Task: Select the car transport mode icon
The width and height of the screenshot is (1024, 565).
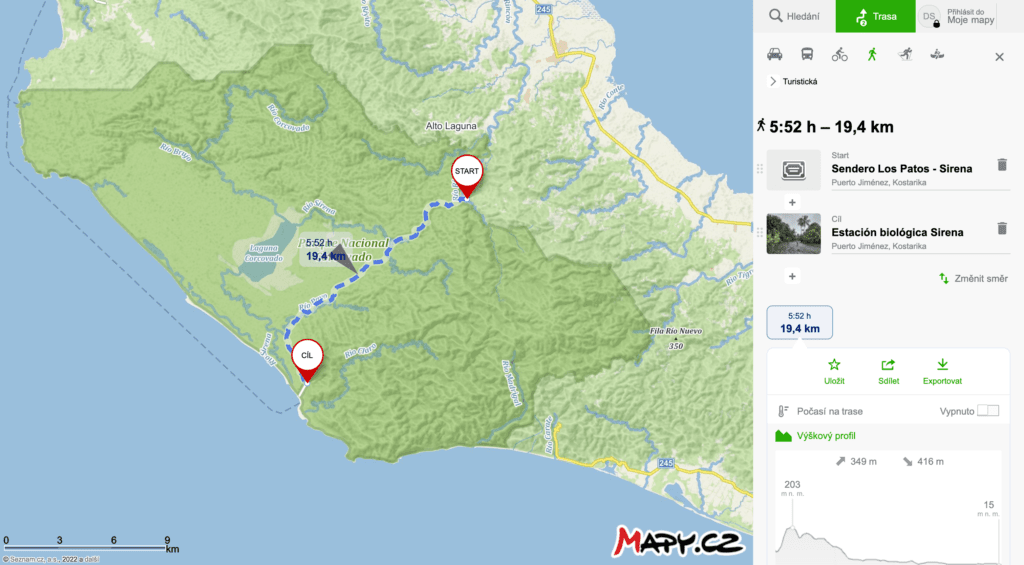Action: [x=775, y=55]
